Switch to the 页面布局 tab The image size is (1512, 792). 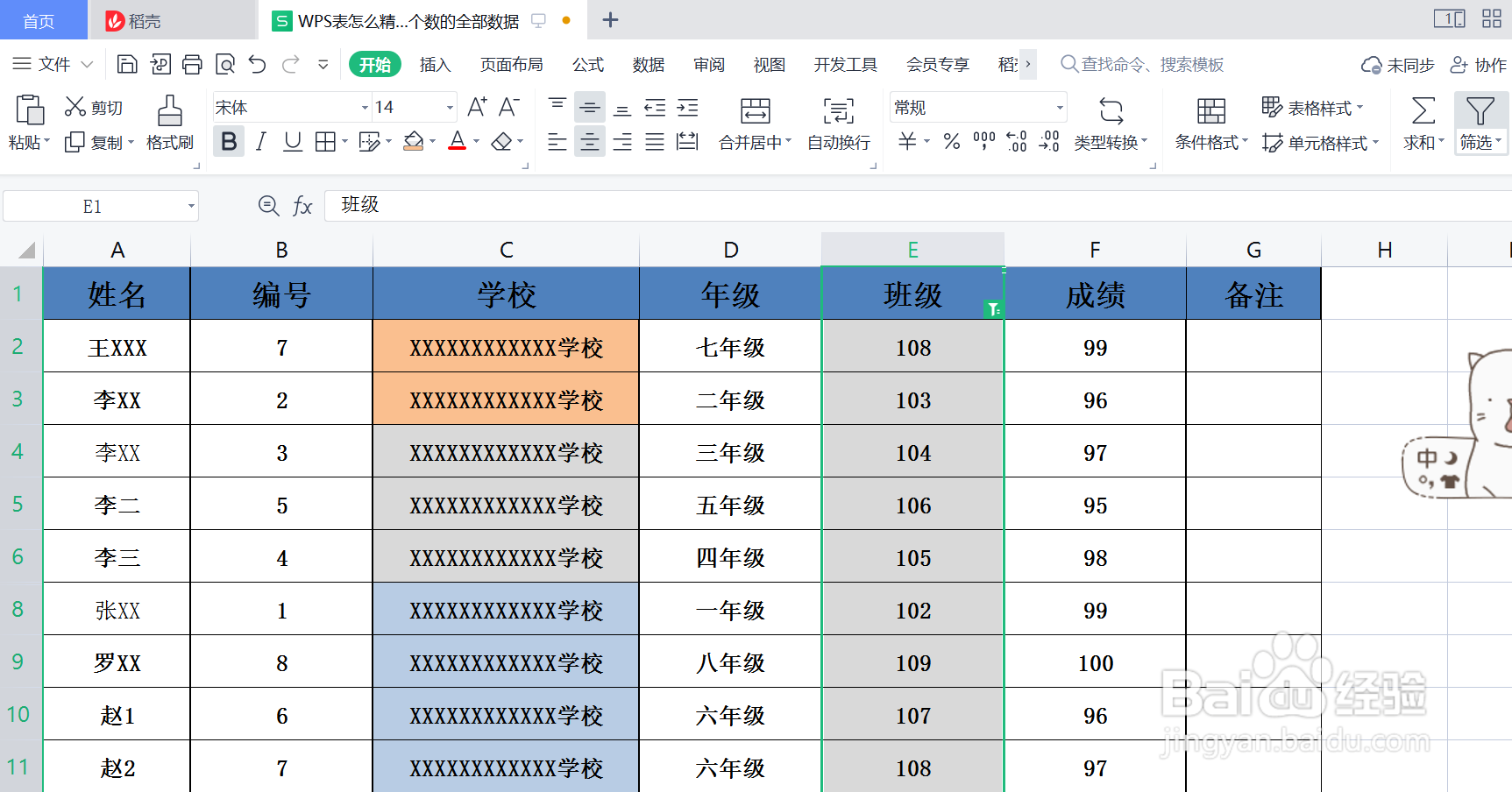pyautogui.click(x=512, y=65)
